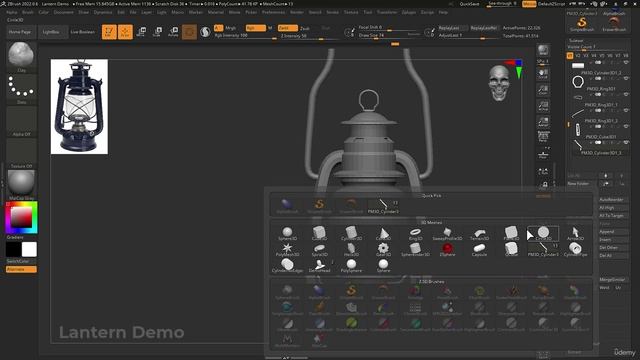Image resolution: width=640 pixels, height=360 pixels.
Task: Click the Scale transform icon
Action: (157, 32)
